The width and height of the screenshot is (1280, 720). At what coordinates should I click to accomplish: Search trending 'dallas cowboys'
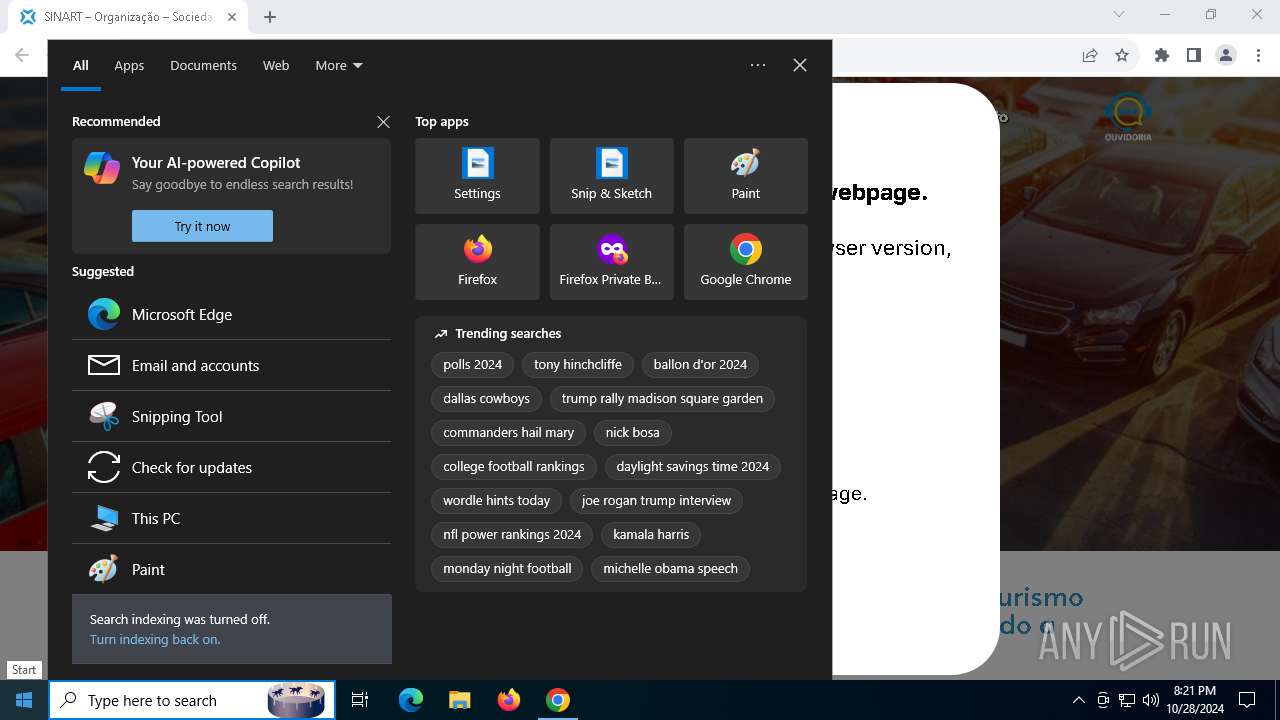[x=486, y=399]
